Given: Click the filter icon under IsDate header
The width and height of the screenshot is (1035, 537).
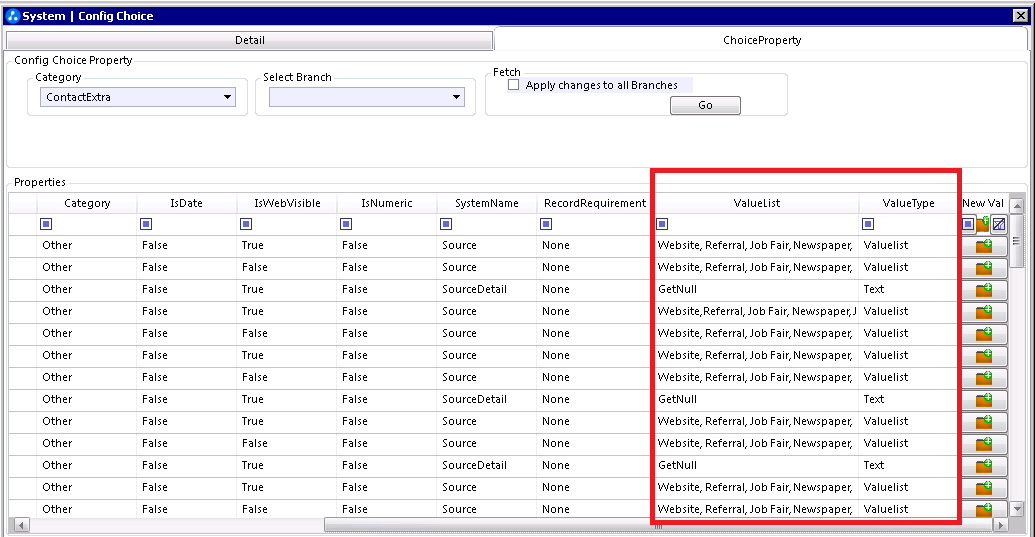Looking at the screenshot, I should tap(146, 224).
